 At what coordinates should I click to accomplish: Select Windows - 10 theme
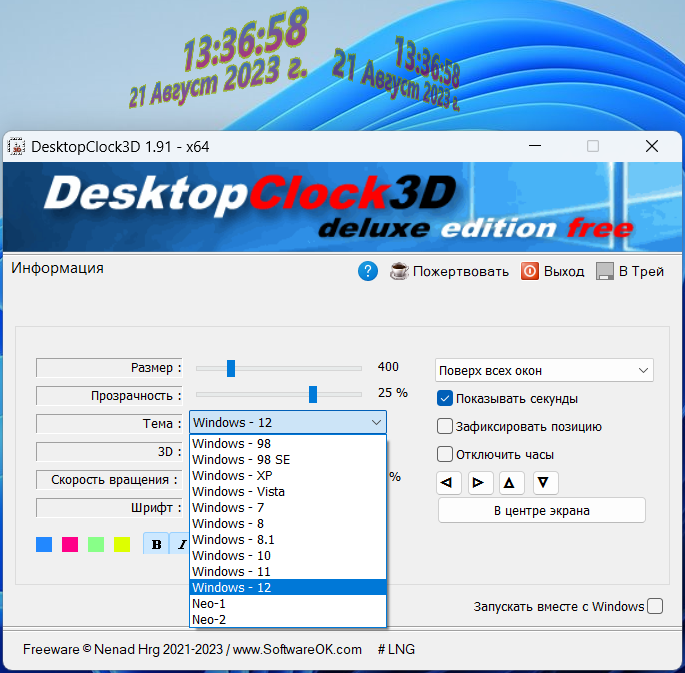[x=288, y=556]
